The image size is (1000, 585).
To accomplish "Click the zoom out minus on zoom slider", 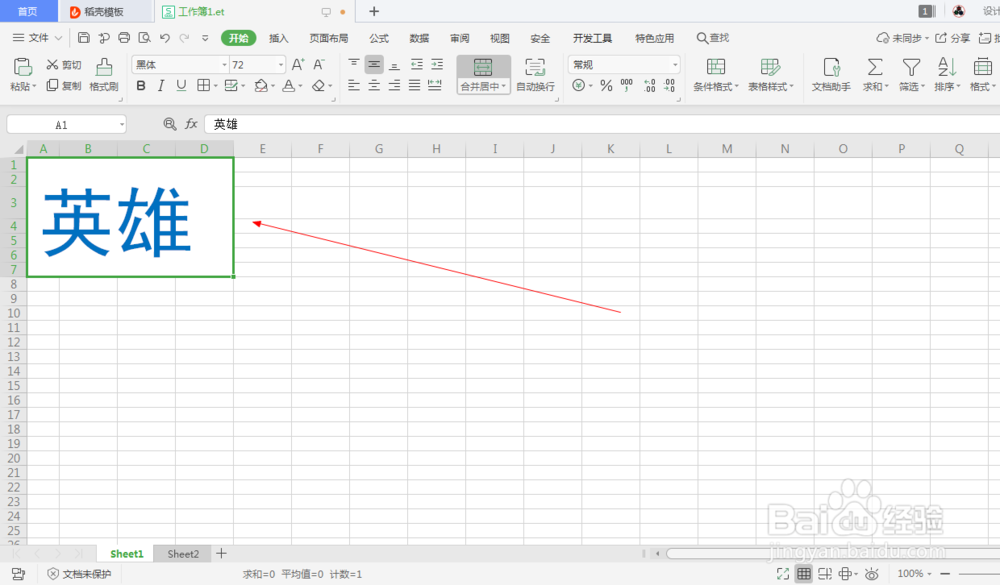I will point(945,574).
